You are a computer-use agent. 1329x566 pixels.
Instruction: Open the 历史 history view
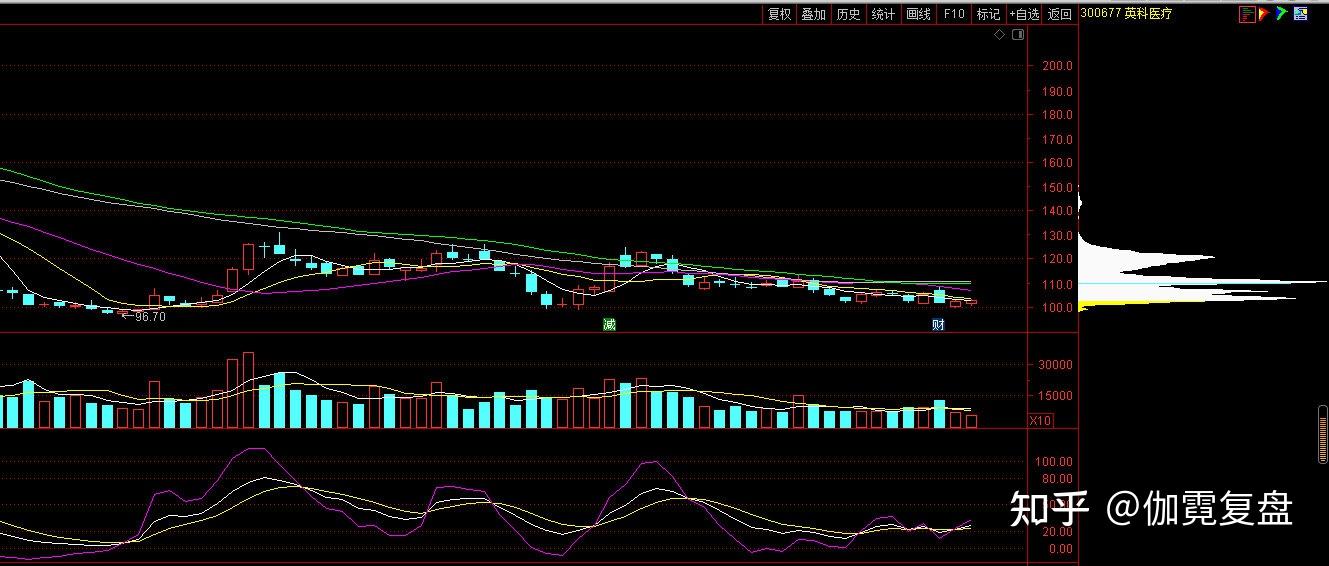848,14
